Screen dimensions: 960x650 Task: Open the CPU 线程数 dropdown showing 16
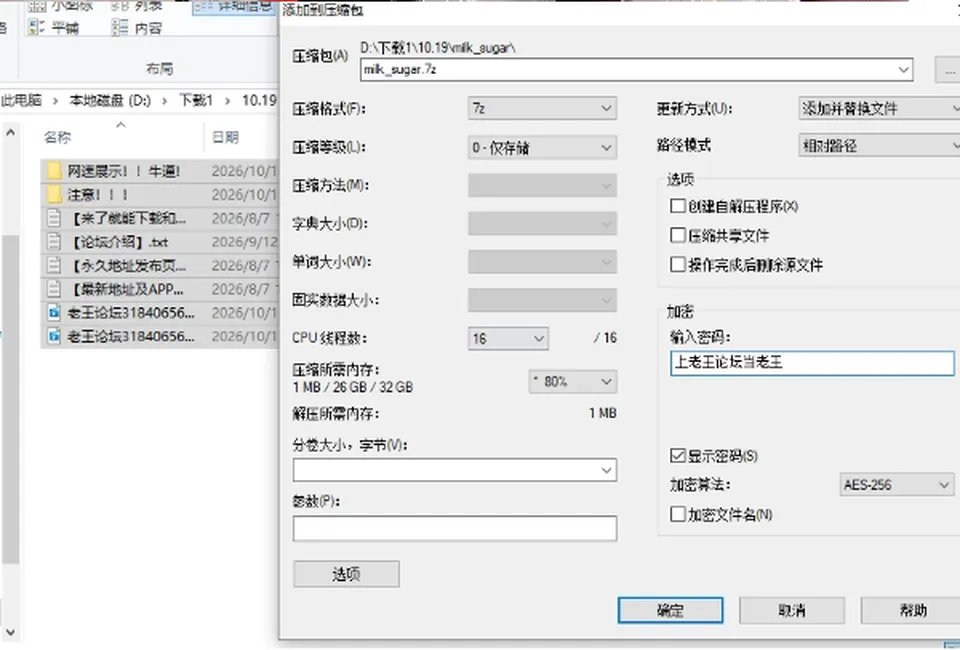pos(508,338)
